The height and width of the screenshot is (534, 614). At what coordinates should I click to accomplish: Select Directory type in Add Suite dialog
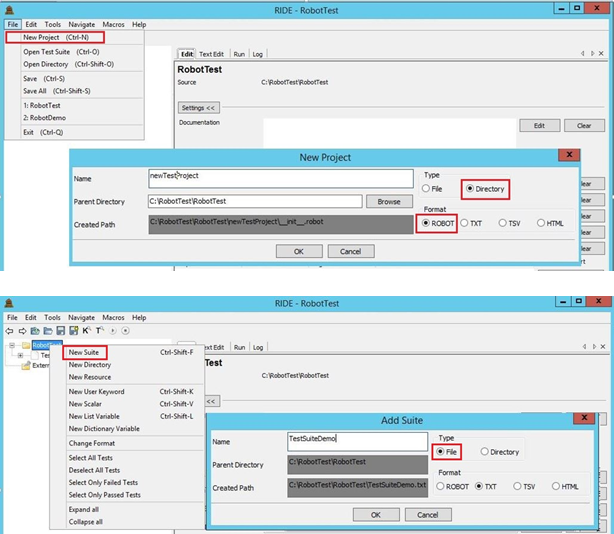click(500, 452)
